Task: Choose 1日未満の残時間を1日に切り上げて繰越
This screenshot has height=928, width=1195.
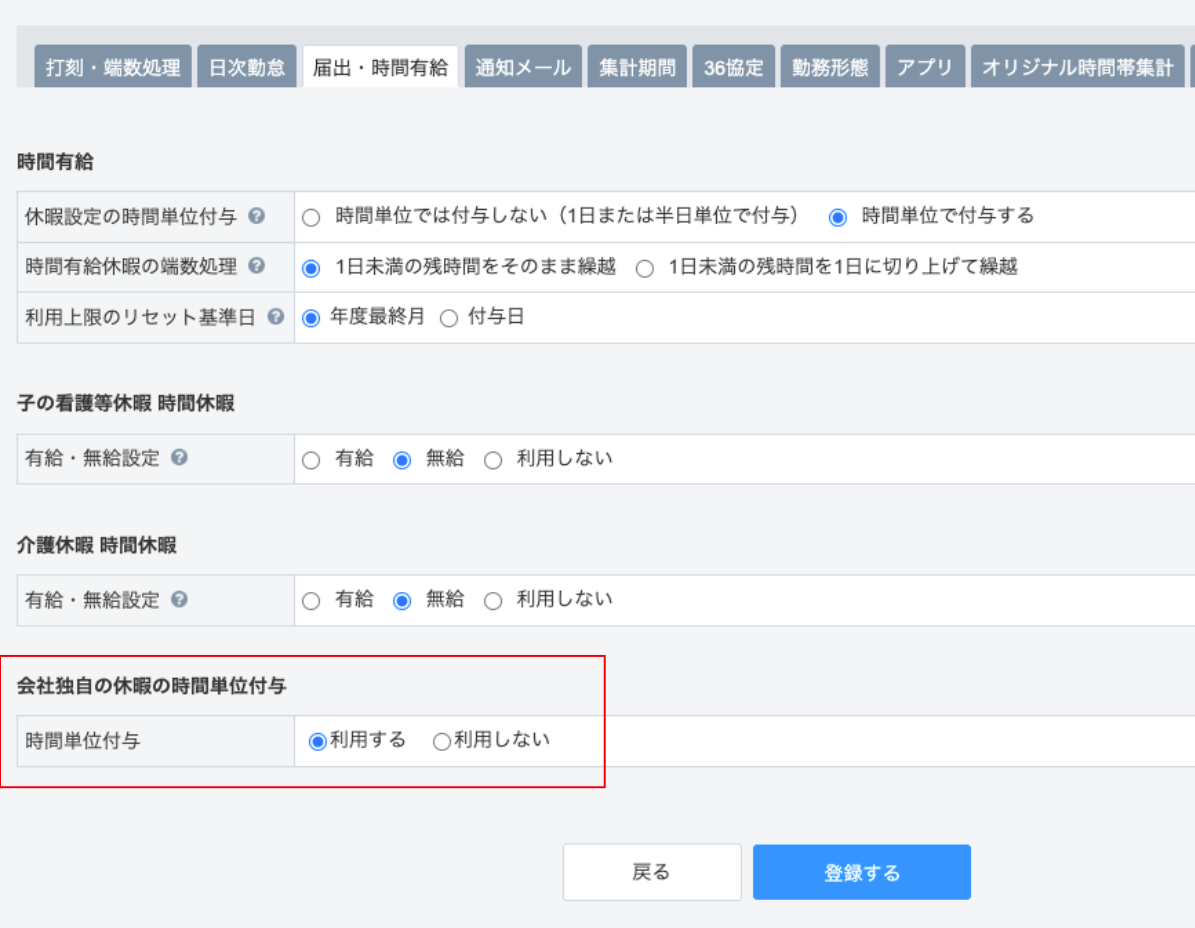Action: pyautogui.click(x=645, y=268)
